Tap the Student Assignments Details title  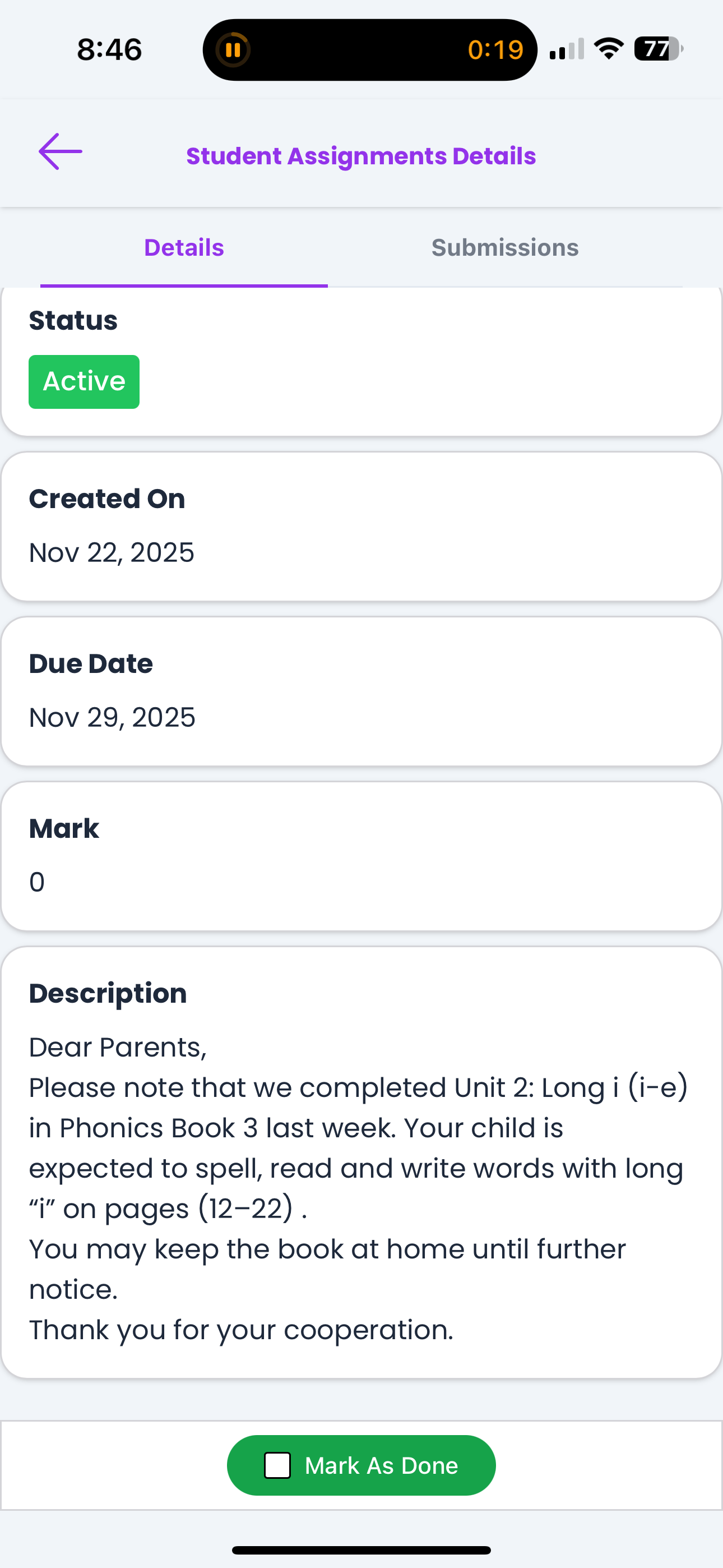click(x=361, y=156)
